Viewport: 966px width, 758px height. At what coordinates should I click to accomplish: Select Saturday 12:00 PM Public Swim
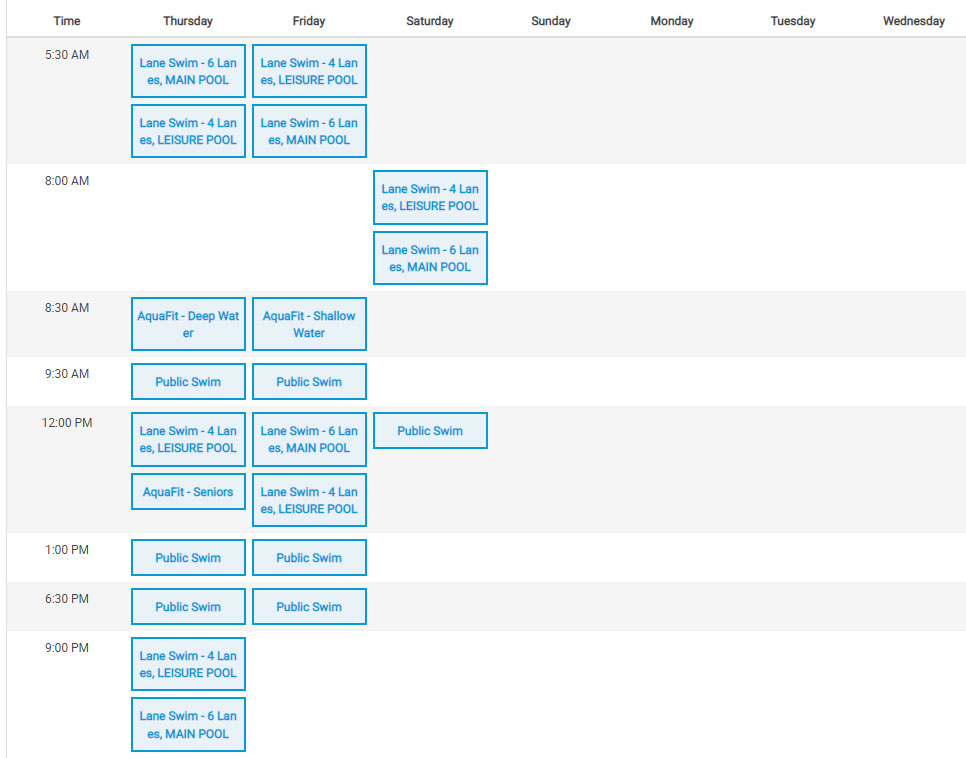click(x=430, y=431)
